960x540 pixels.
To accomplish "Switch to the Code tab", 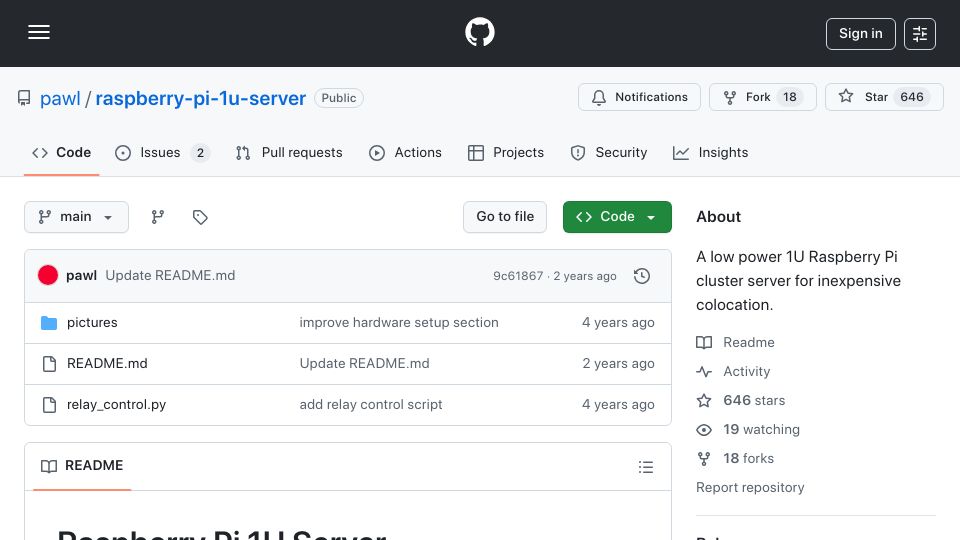I will click(x=61, y=152).
